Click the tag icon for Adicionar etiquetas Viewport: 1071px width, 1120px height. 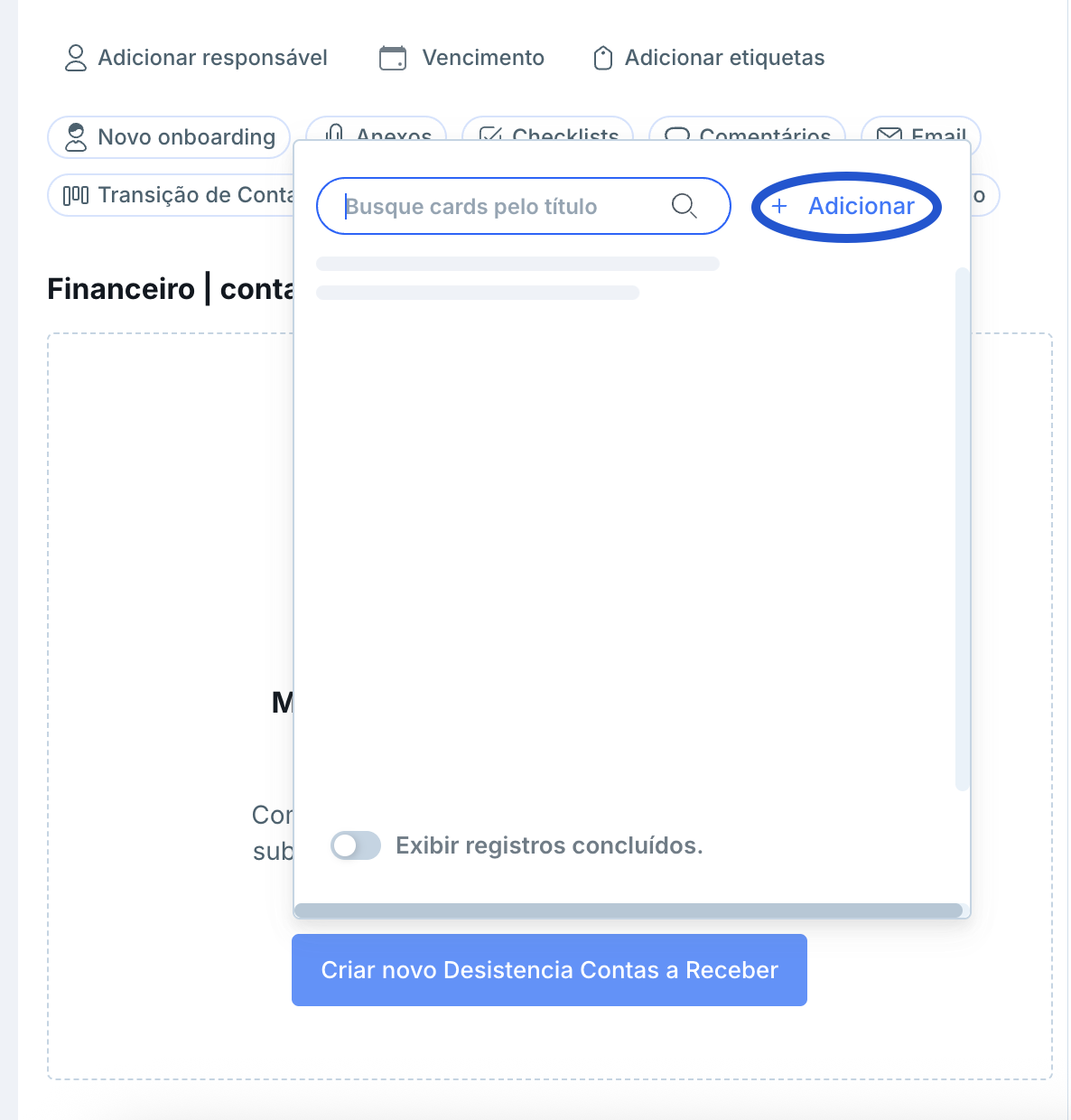click(x=603, y=59)
